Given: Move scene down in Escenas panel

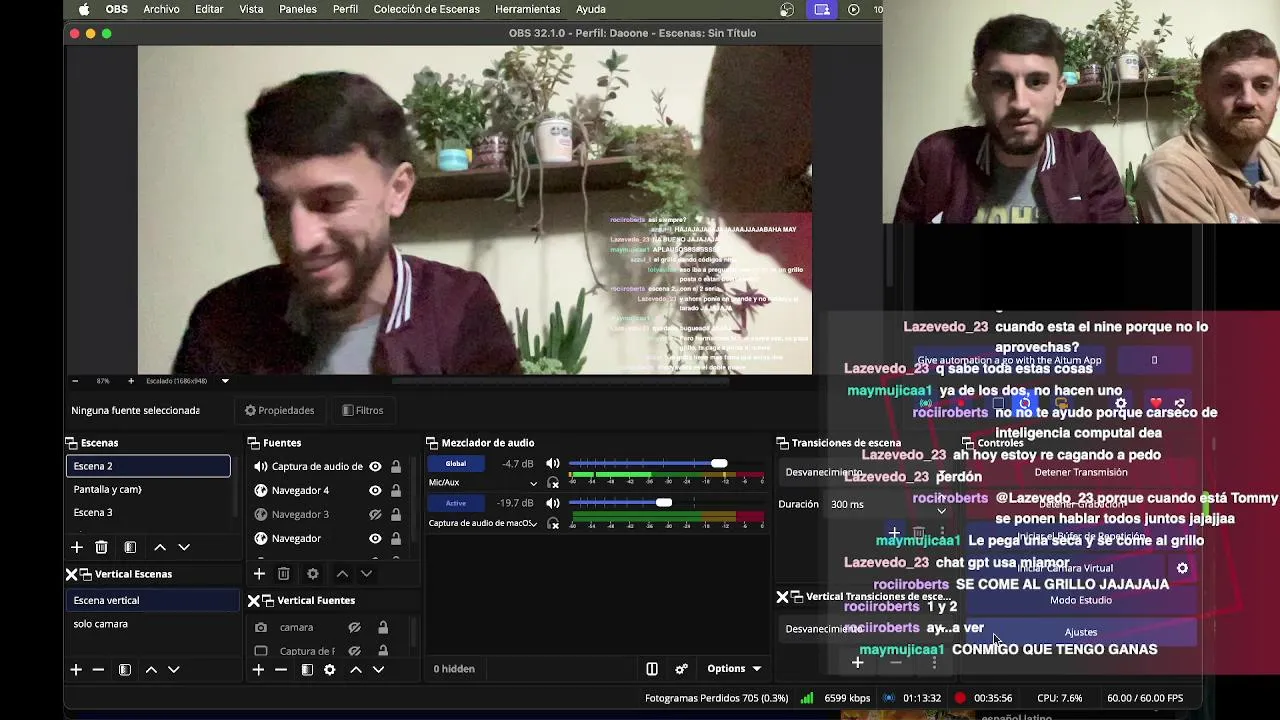Looking at the screenshot, I should pyautogui.click(x=184, y=547).
